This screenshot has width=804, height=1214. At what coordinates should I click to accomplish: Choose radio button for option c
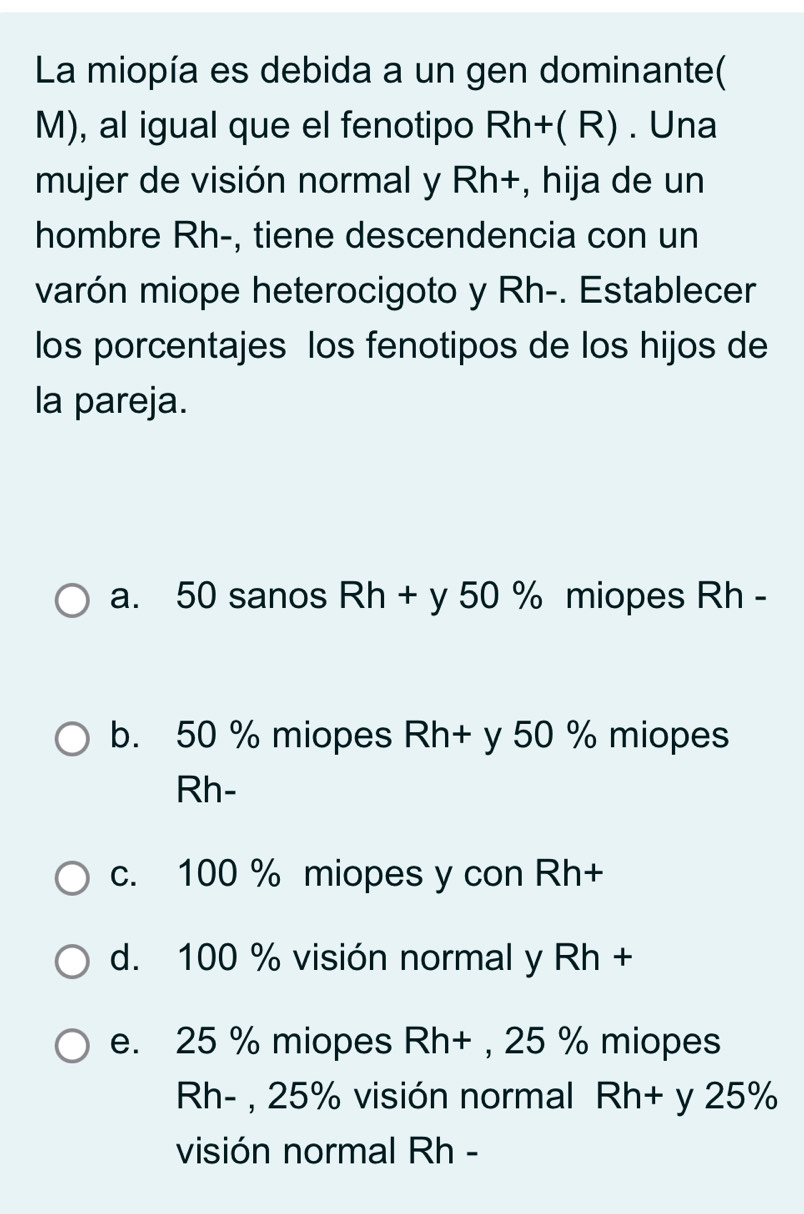71,880
